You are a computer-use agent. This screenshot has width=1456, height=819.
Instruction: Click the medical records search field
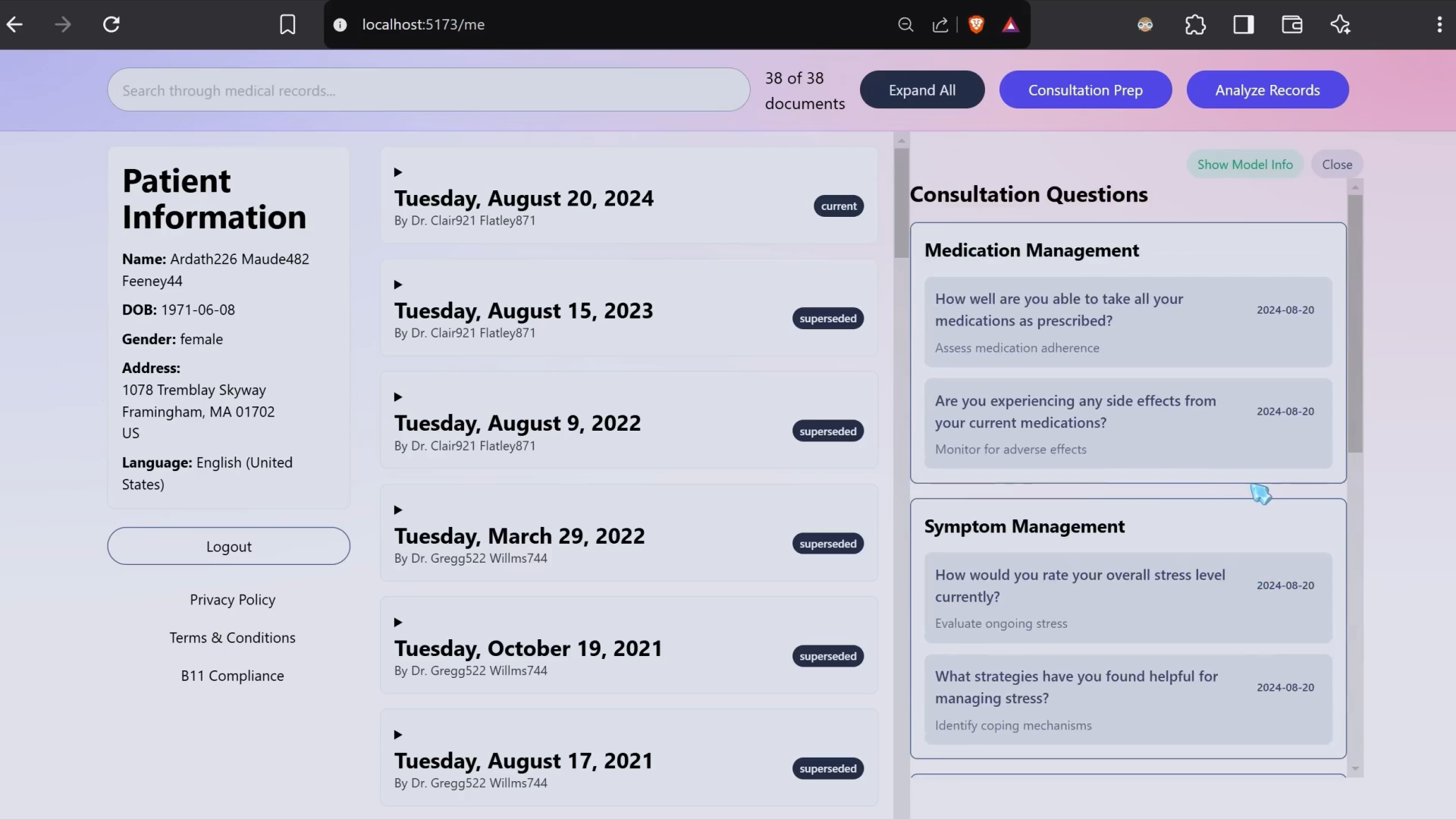tap(428, 89)
